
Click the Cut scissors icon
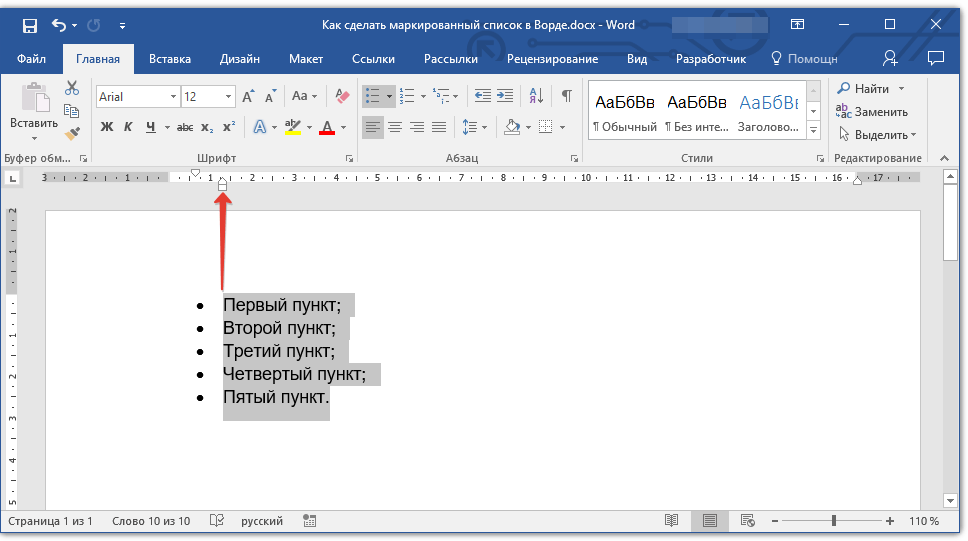pyautogui.click(x=72, y=89)
